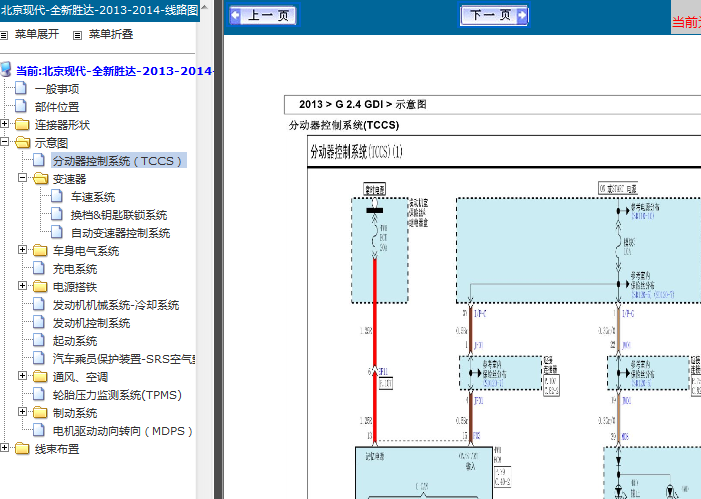The width and height of the screenshot is (701, 499).
Task: Click page icon beside 分动器控制系统（TCCS）
Action: [39, 160]
